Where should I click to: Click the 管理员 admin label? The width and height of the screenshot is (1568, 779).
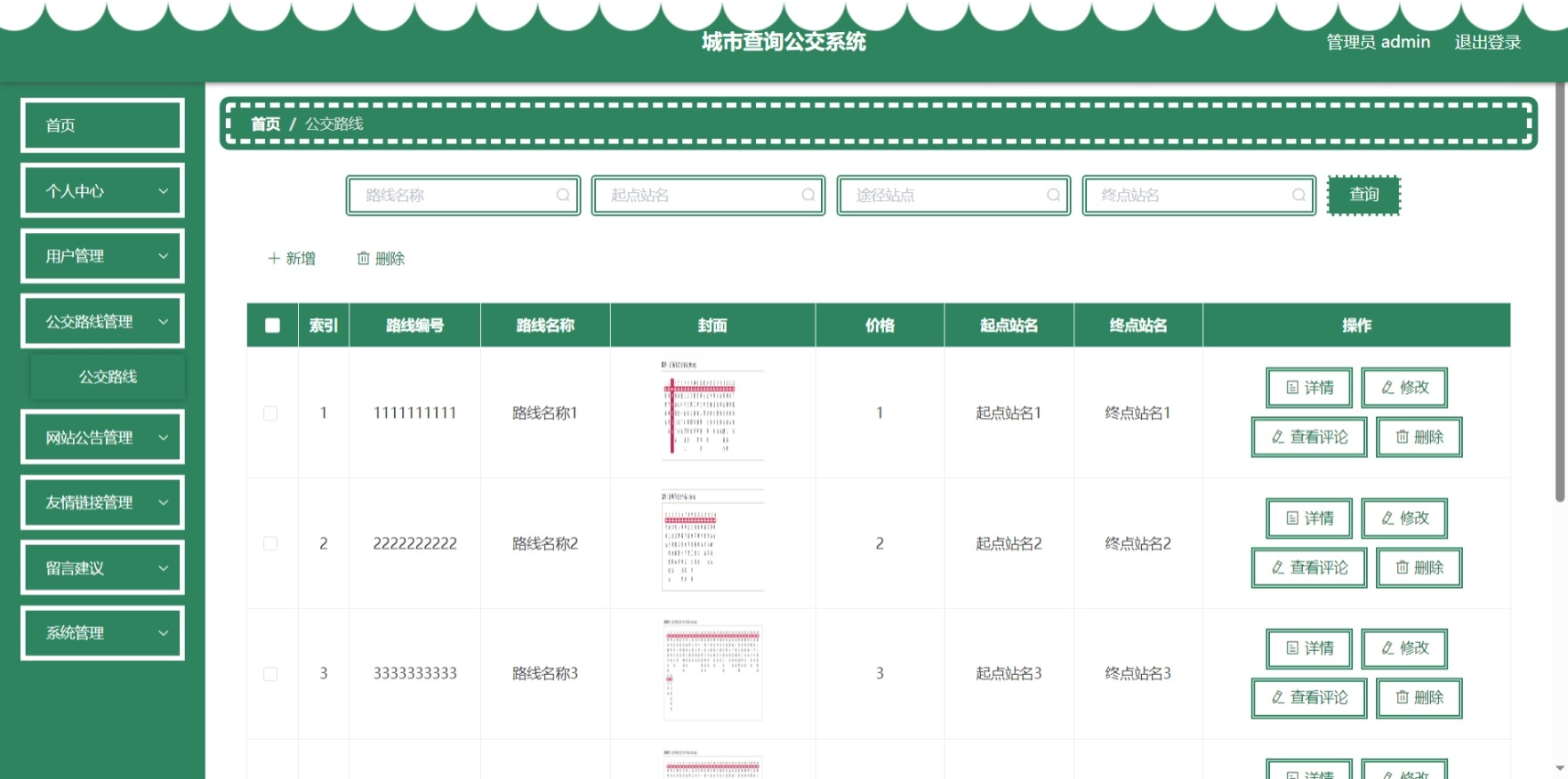(1378, 42)
